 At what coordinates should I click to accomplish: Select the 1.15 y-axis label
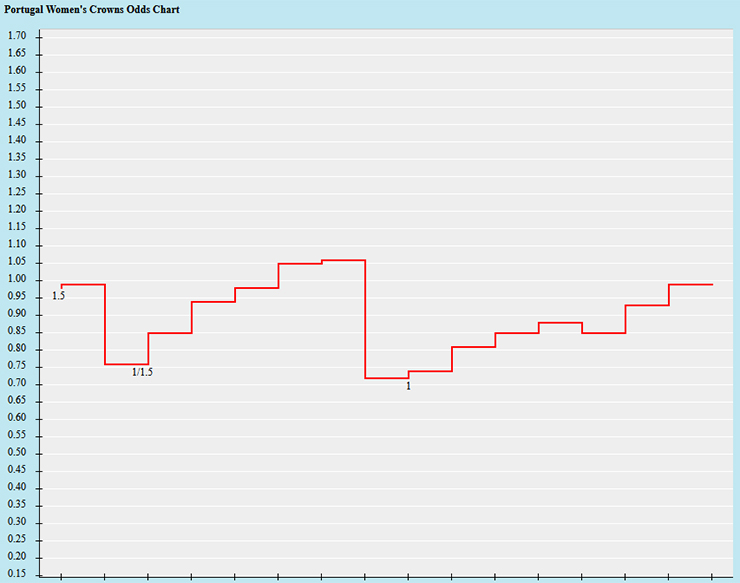coord(17,227)
